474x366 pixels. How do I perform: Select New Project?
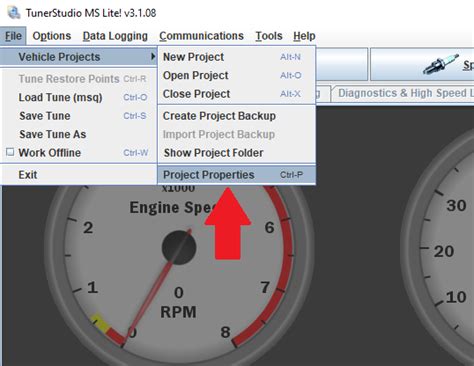tap(236, 57)
